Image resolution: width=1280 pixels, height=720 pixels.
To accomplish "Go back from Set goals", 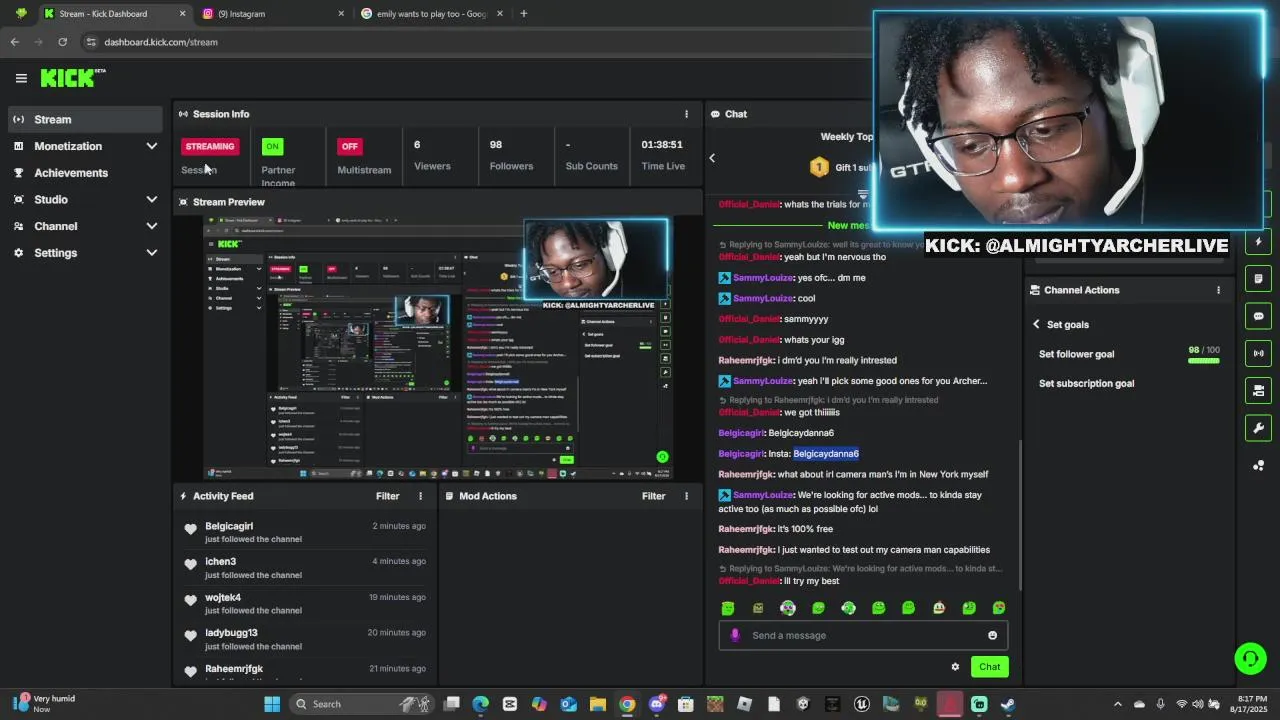I will point(1037,324).
